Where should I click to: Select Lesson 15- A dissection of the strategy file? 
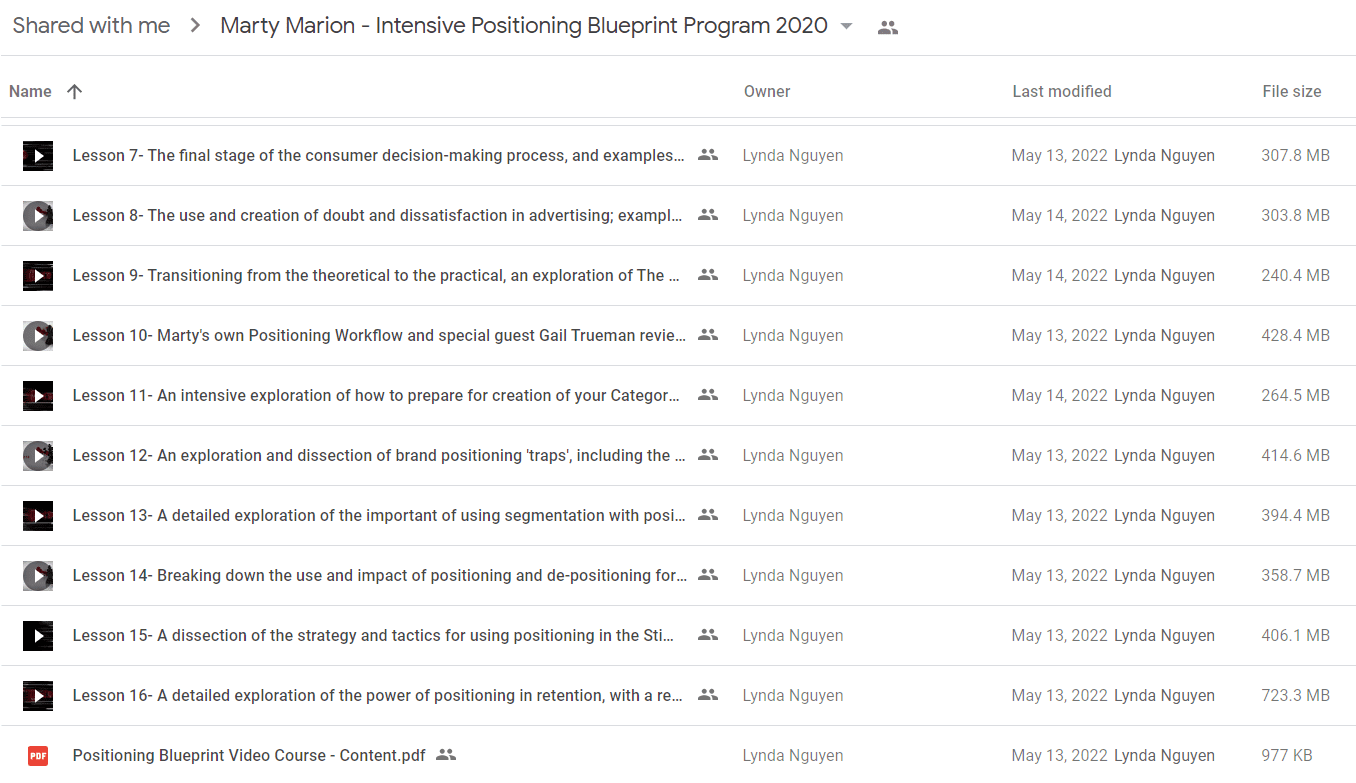click(x=374, y=635)
